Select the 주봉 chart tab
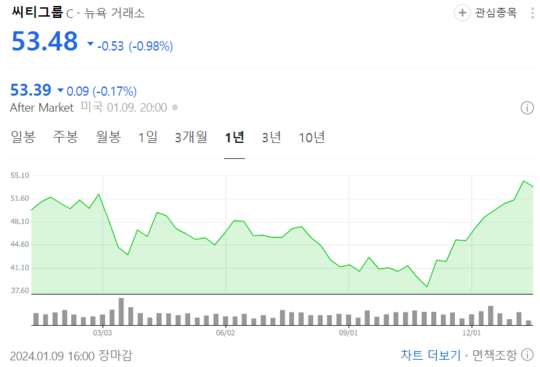The height and width of the screenshot is (367, 540). [x=65, y=137]
